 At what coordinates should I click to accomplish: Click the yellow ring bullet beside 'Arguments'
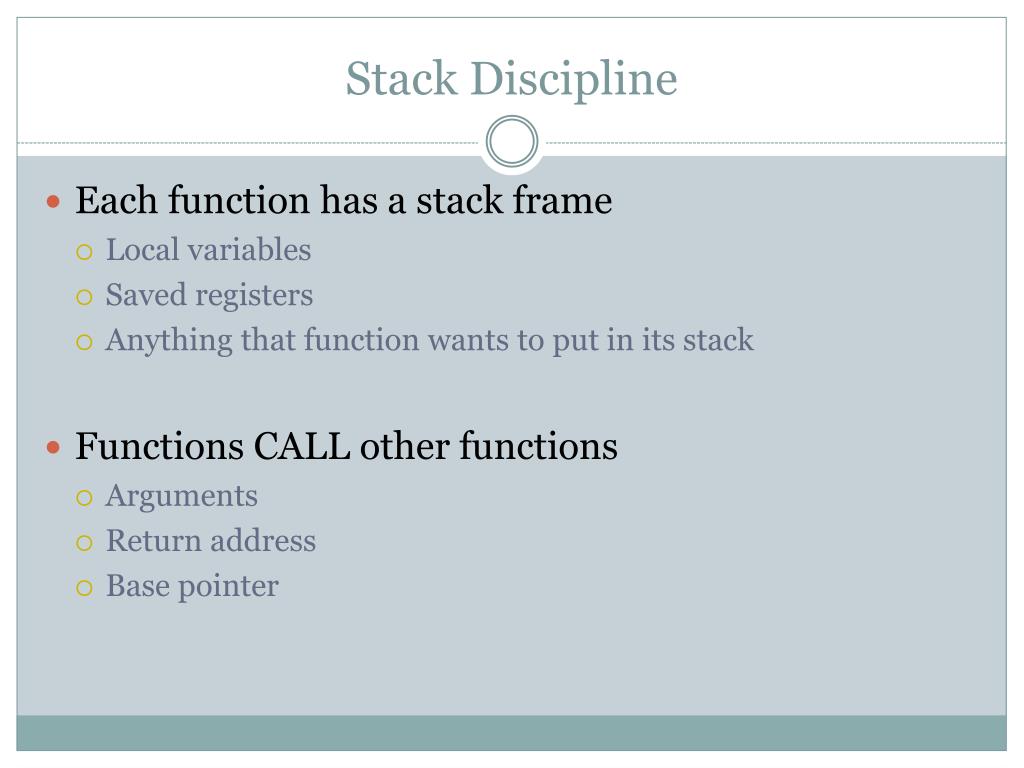(84, 498)
